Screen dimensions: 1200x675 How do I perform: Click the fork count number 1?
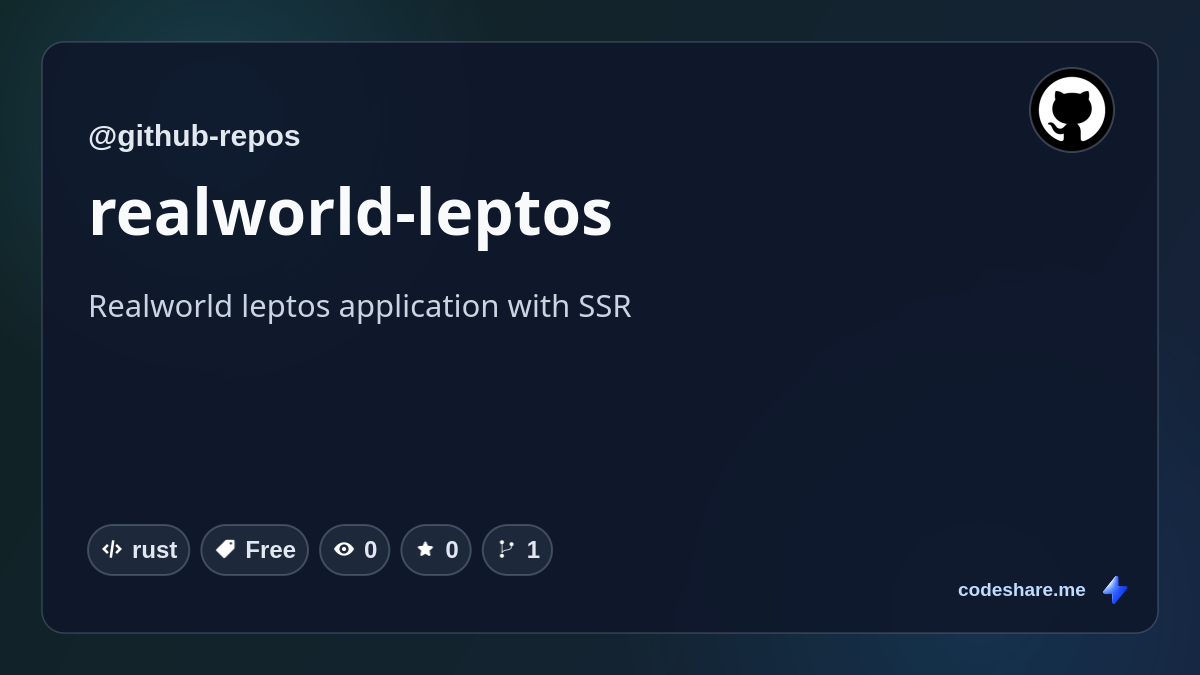pos(533,550)
